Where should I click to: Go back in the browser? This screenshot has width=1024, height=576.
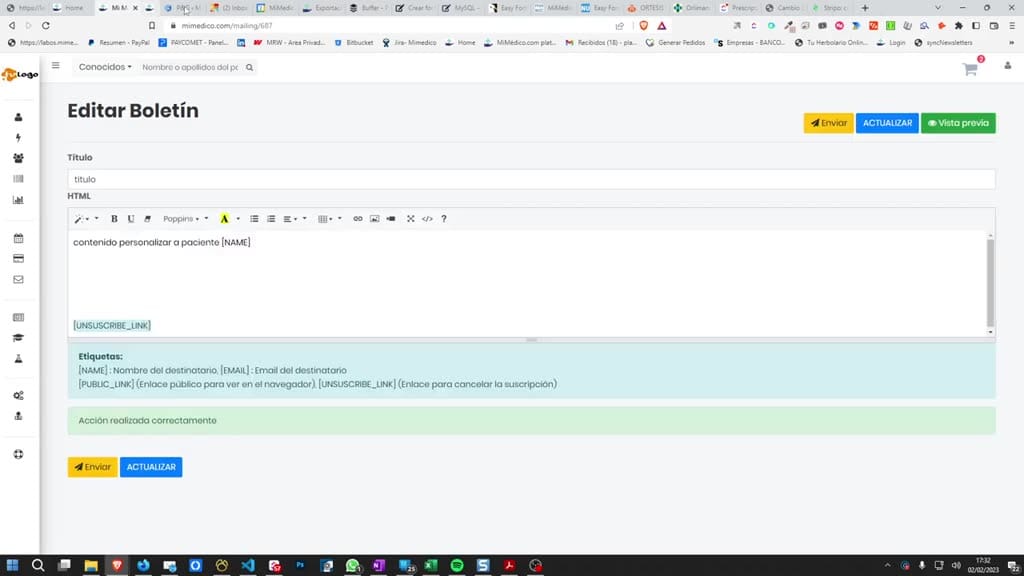12,25
